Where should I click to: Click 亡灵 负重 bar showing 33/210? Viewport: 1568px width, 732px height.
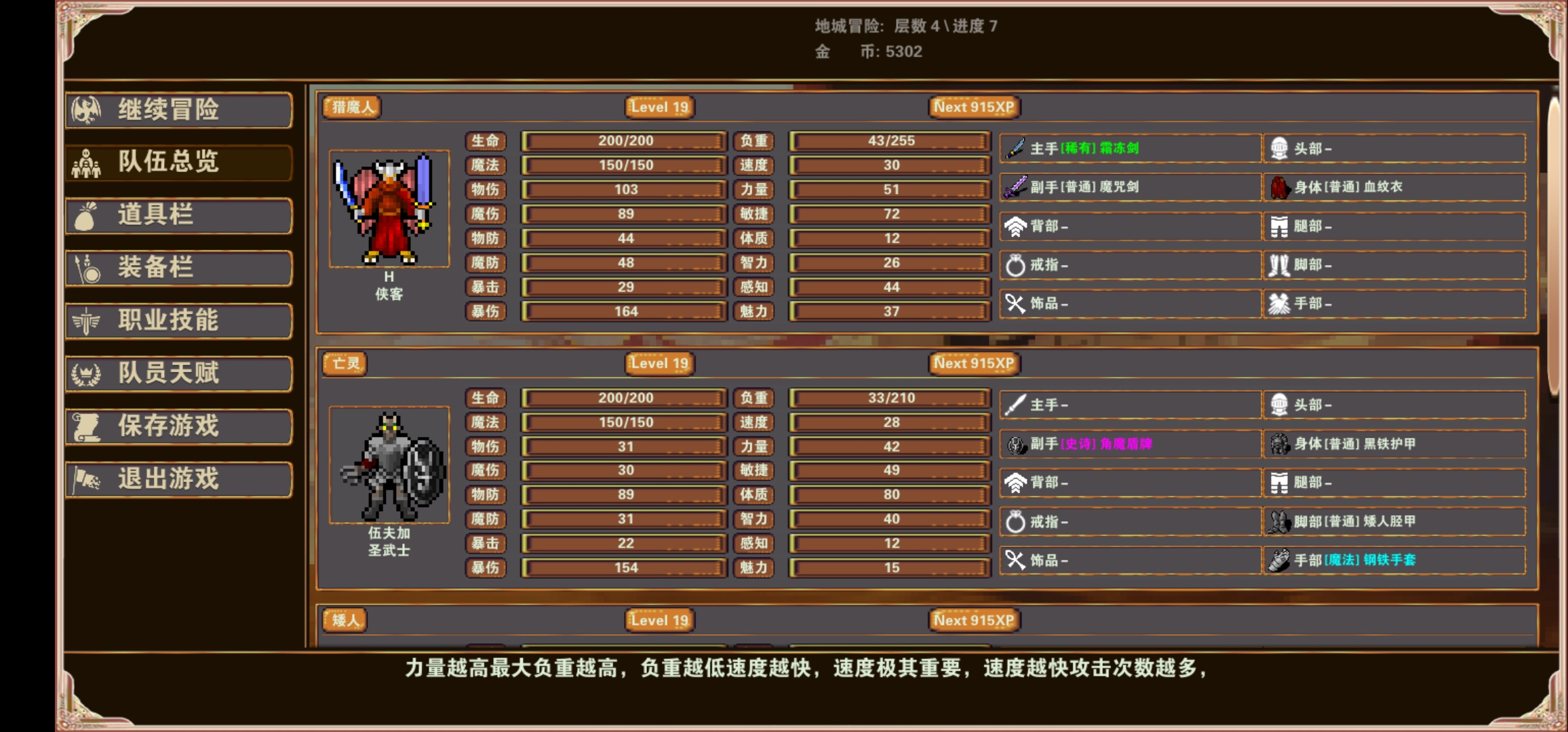coord(890,398)
